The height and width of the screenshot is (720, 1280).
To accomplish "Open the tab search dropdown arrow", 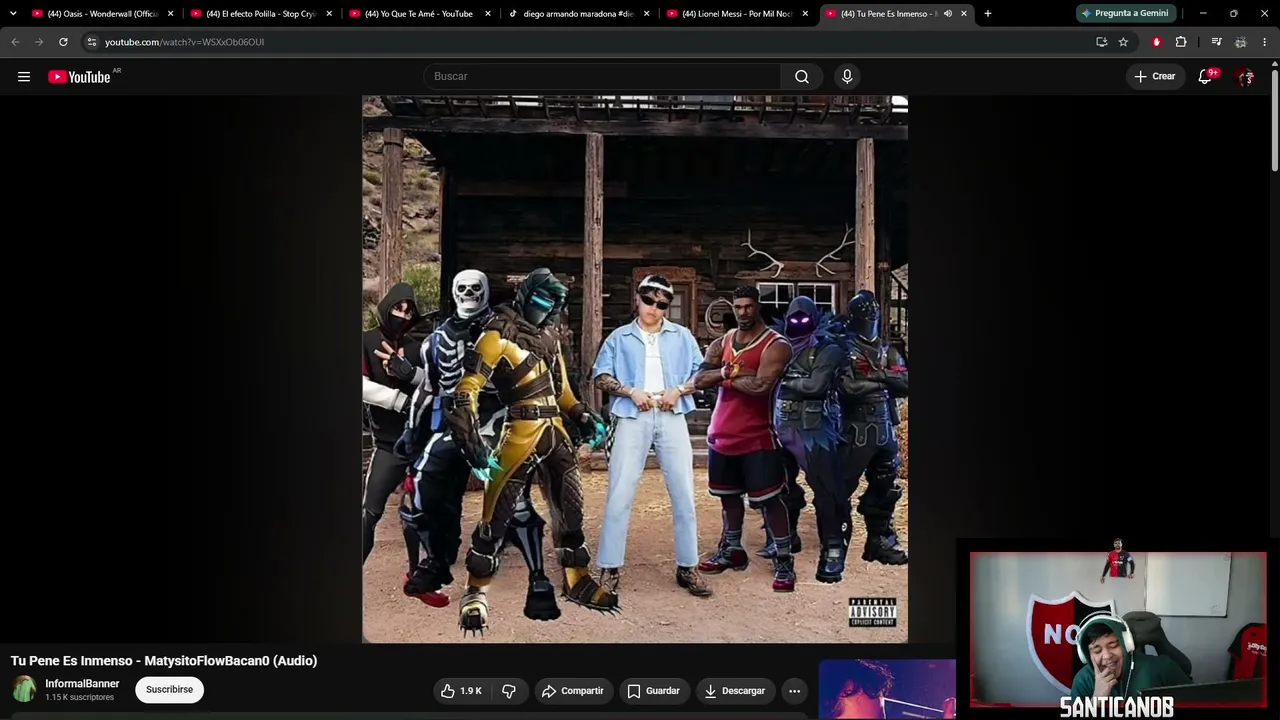I will point(13,14).
